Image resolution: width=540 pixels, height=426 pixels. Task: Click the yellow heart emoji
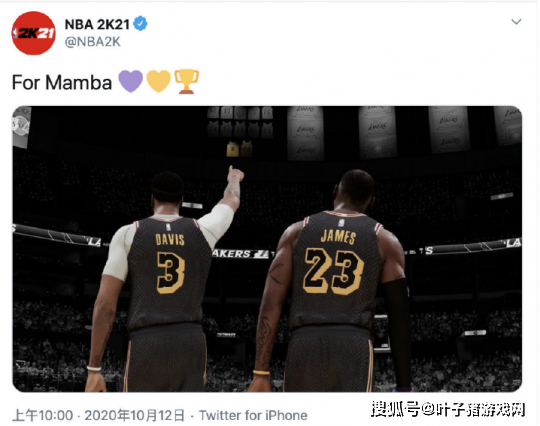159,81
